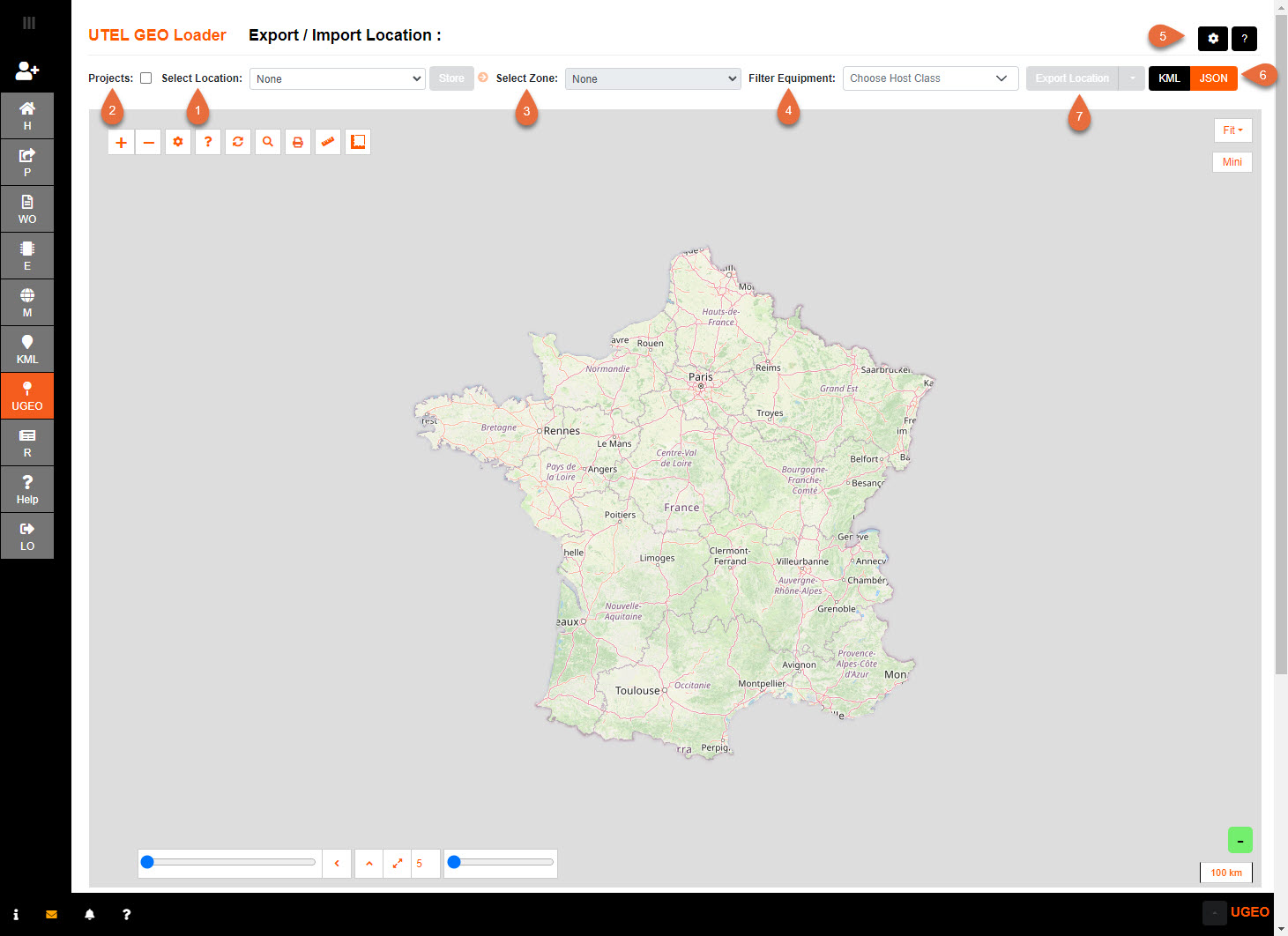Open the map search magnifier tool
Viewport: 1288px width, 936px height.
pyautogui.click(x=268, y=142)
